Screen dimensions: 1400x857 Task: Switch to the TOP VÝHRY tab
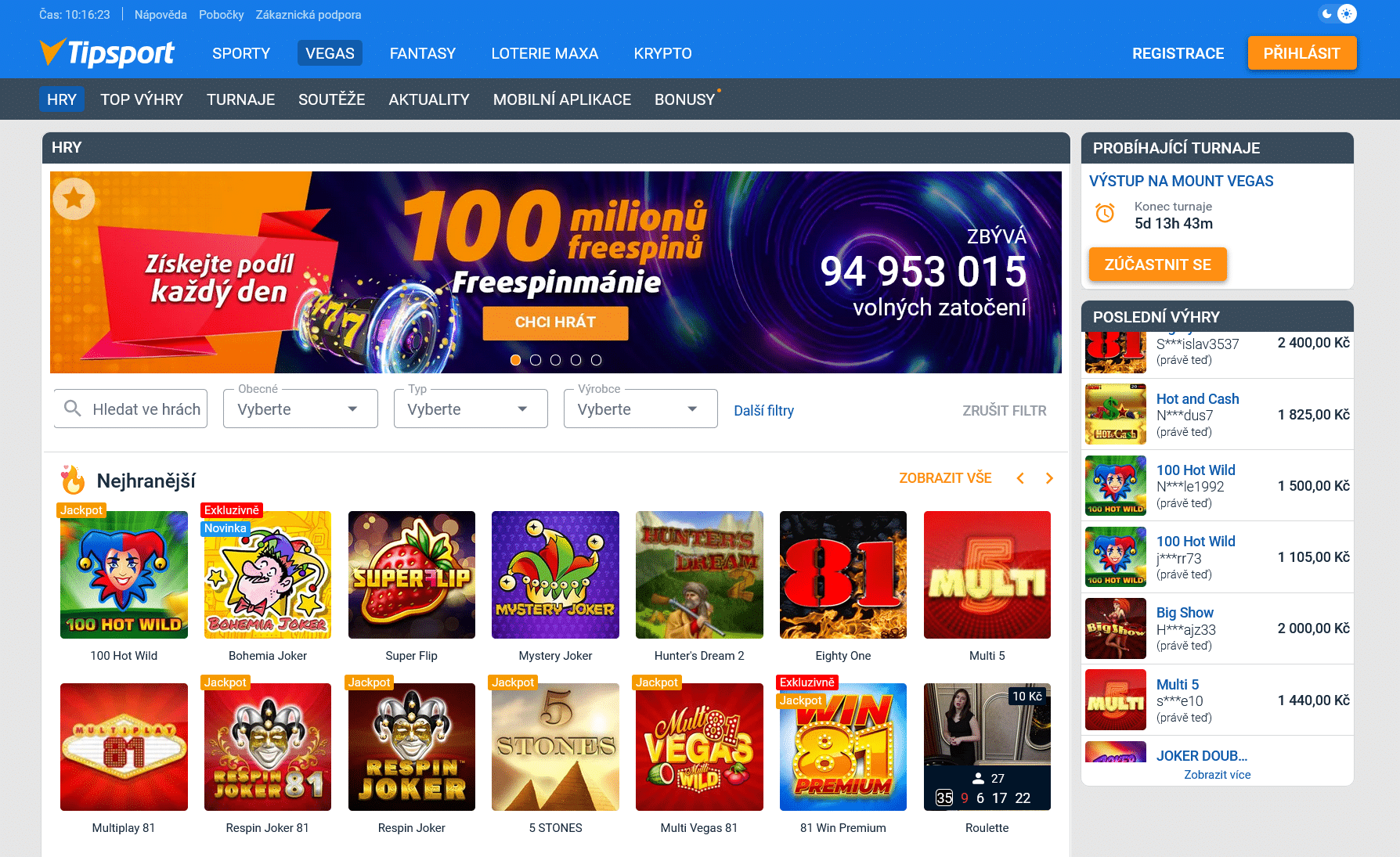[142, 99]
